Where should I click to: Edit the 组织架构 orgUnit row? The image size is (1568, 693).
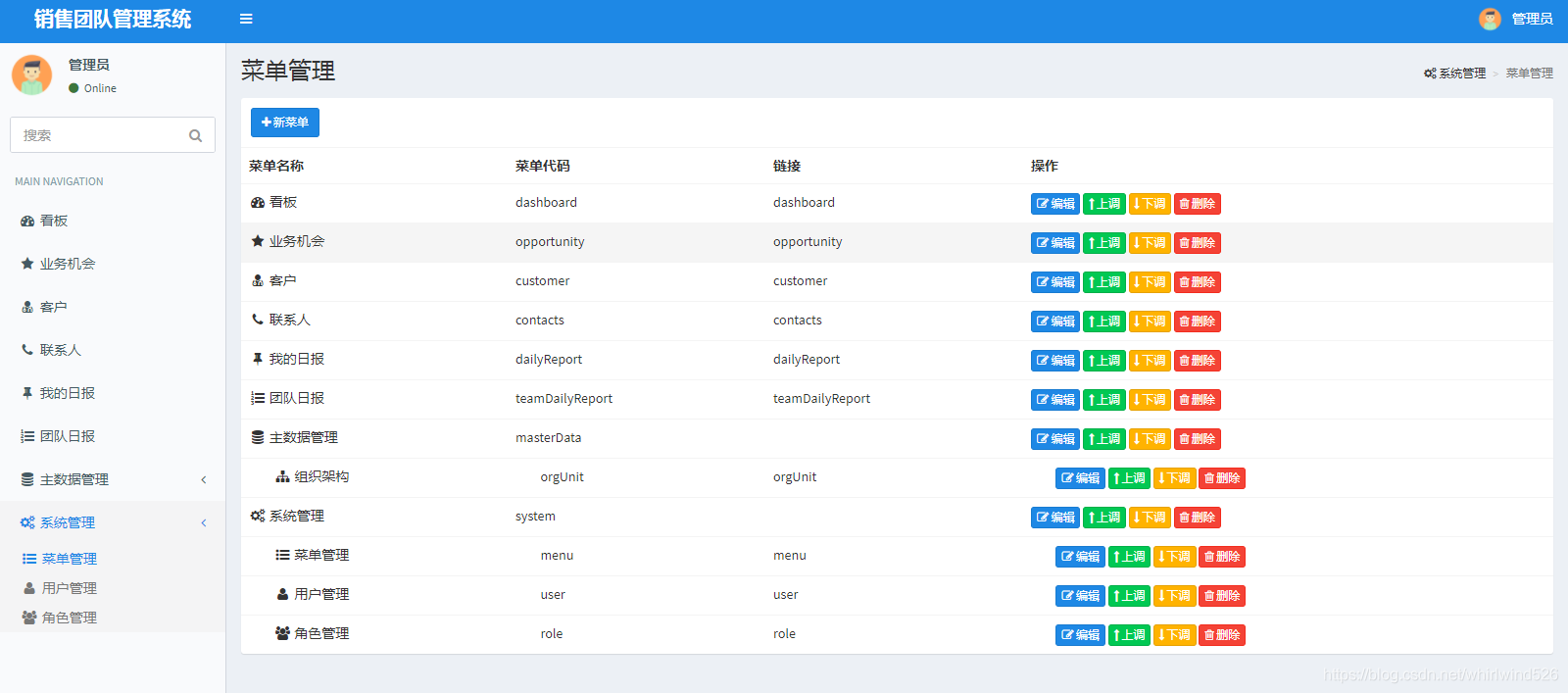pos(1080,478)
